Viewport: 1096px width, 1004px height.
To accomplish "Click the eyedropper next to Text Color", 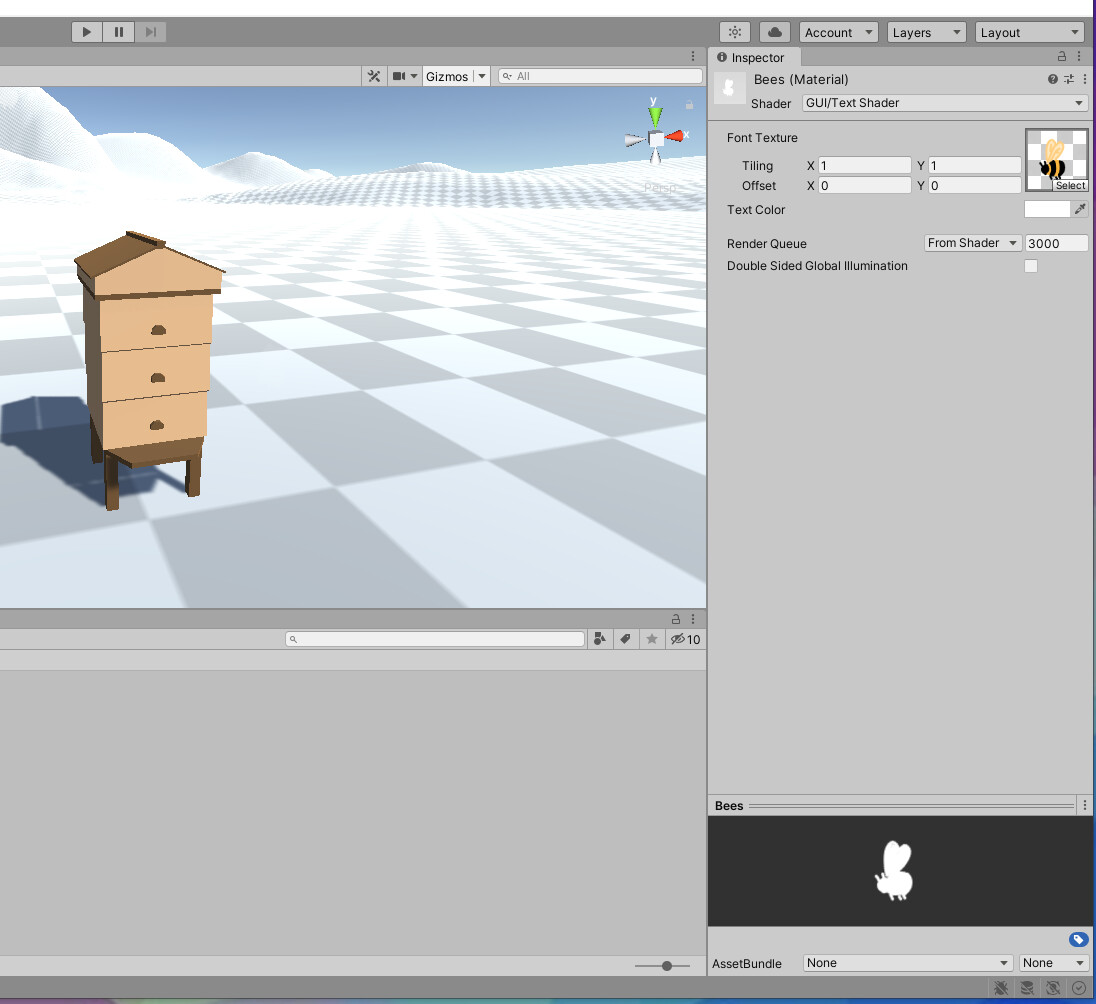I will point(1081,208).
